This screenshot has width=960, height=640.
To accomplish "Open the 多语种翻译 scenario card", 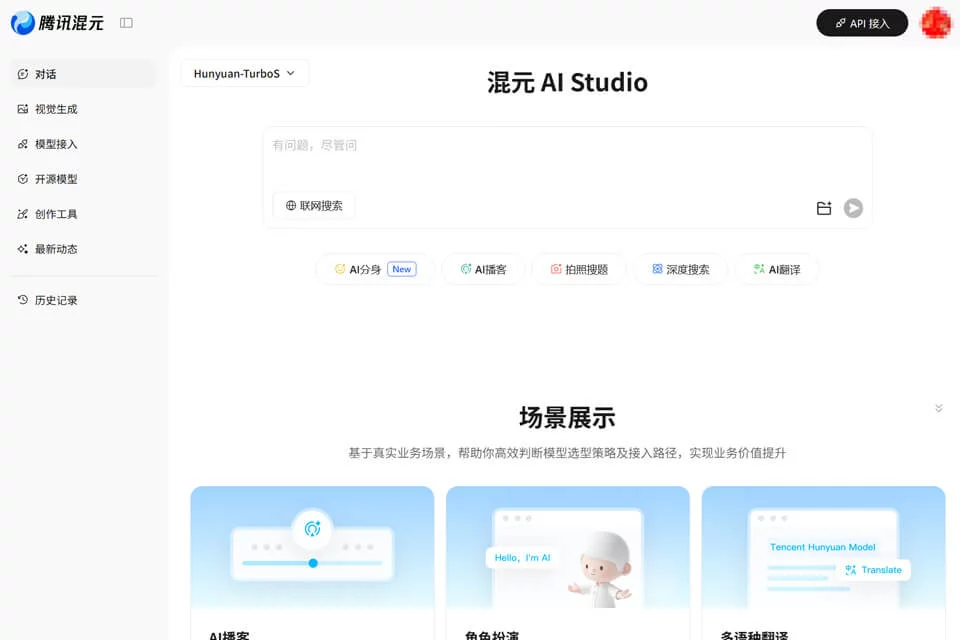I will pyautogui.click(x=823, y=563).
